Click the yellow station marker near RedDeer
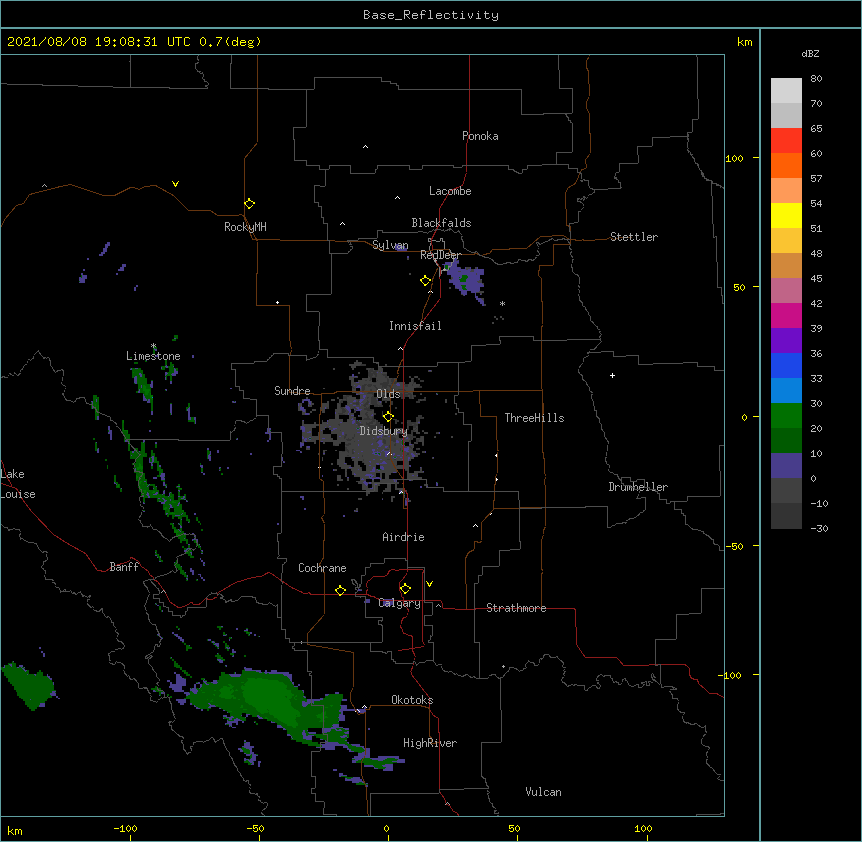 [x=426, y=281]
